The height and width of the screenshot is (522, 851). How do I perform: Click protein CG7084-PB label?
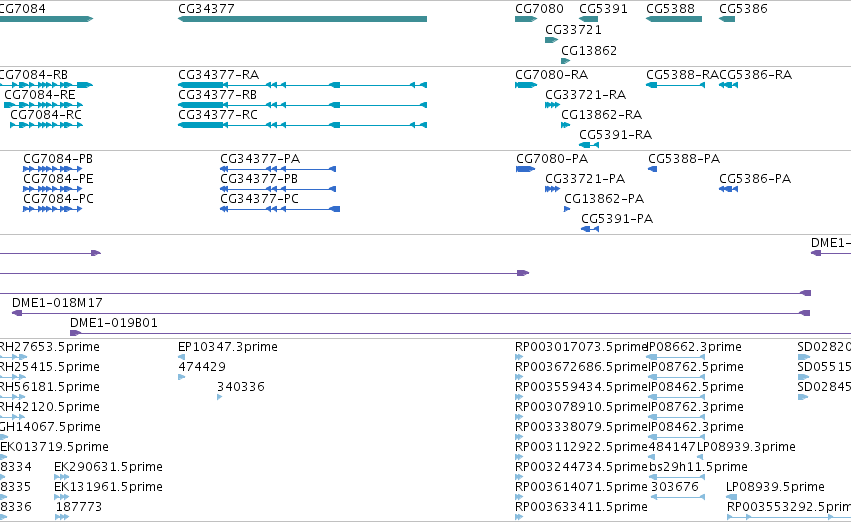58,159
